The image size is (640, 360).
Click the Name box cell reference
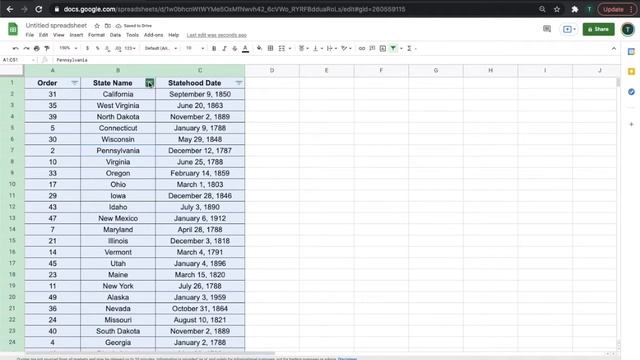pos(18,60)
